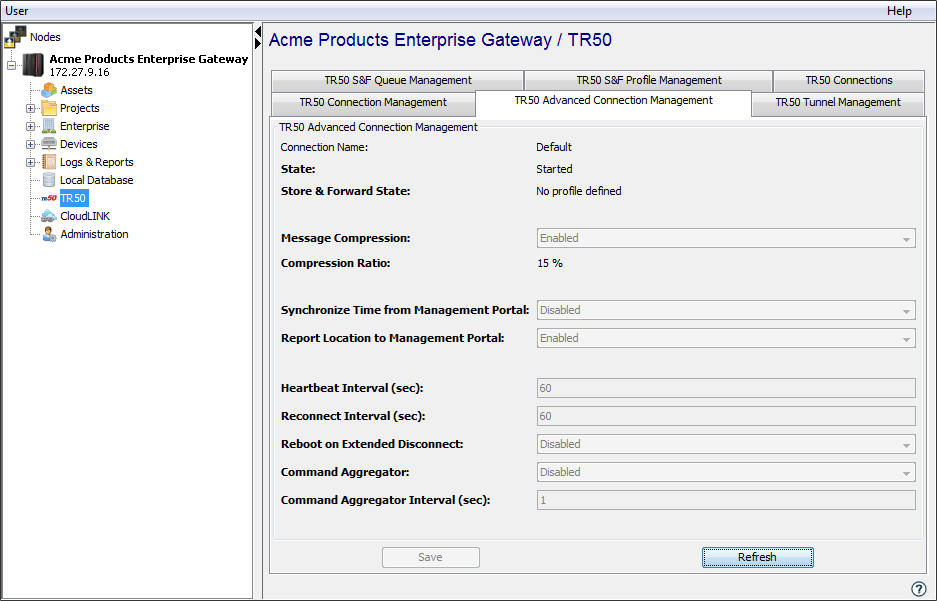Select the CloudLINK tree item
The height and width of the screenshot is (601, 937).
point(85,216)
